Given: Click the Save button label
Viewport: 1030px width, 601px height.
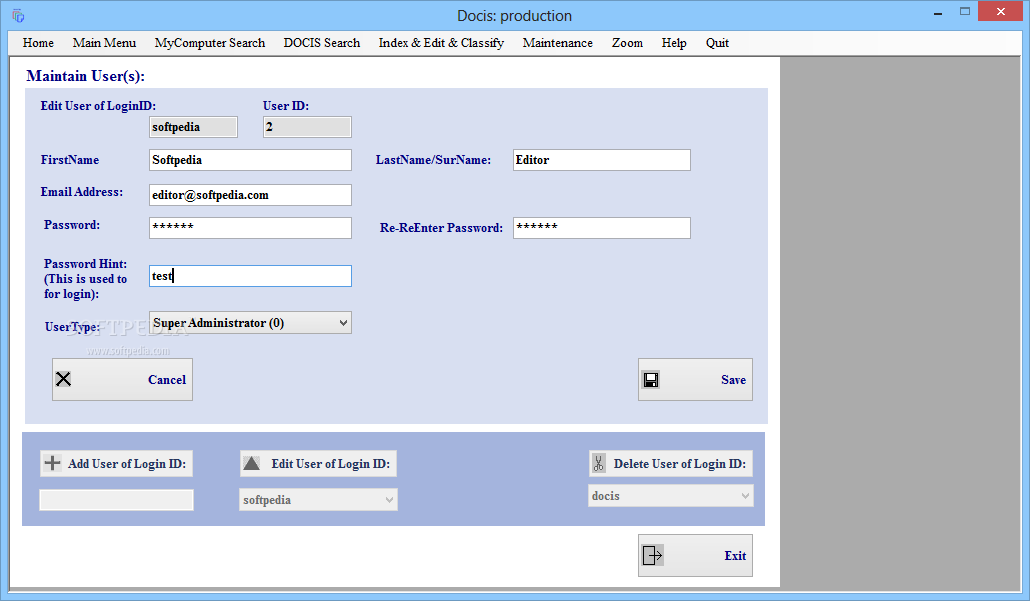Looking at the screenshot, I should pos(733,380).
